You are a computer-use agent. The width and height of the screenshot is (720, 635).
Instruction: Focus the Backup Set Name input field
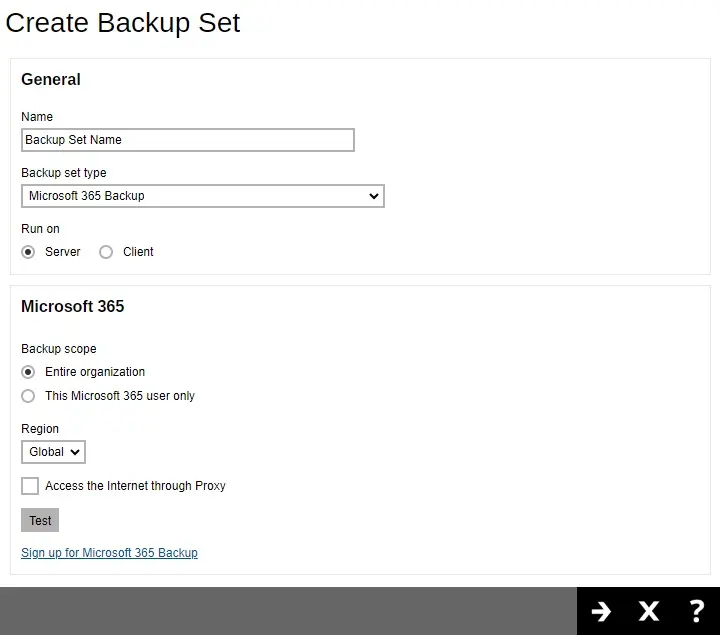point(187,140)
